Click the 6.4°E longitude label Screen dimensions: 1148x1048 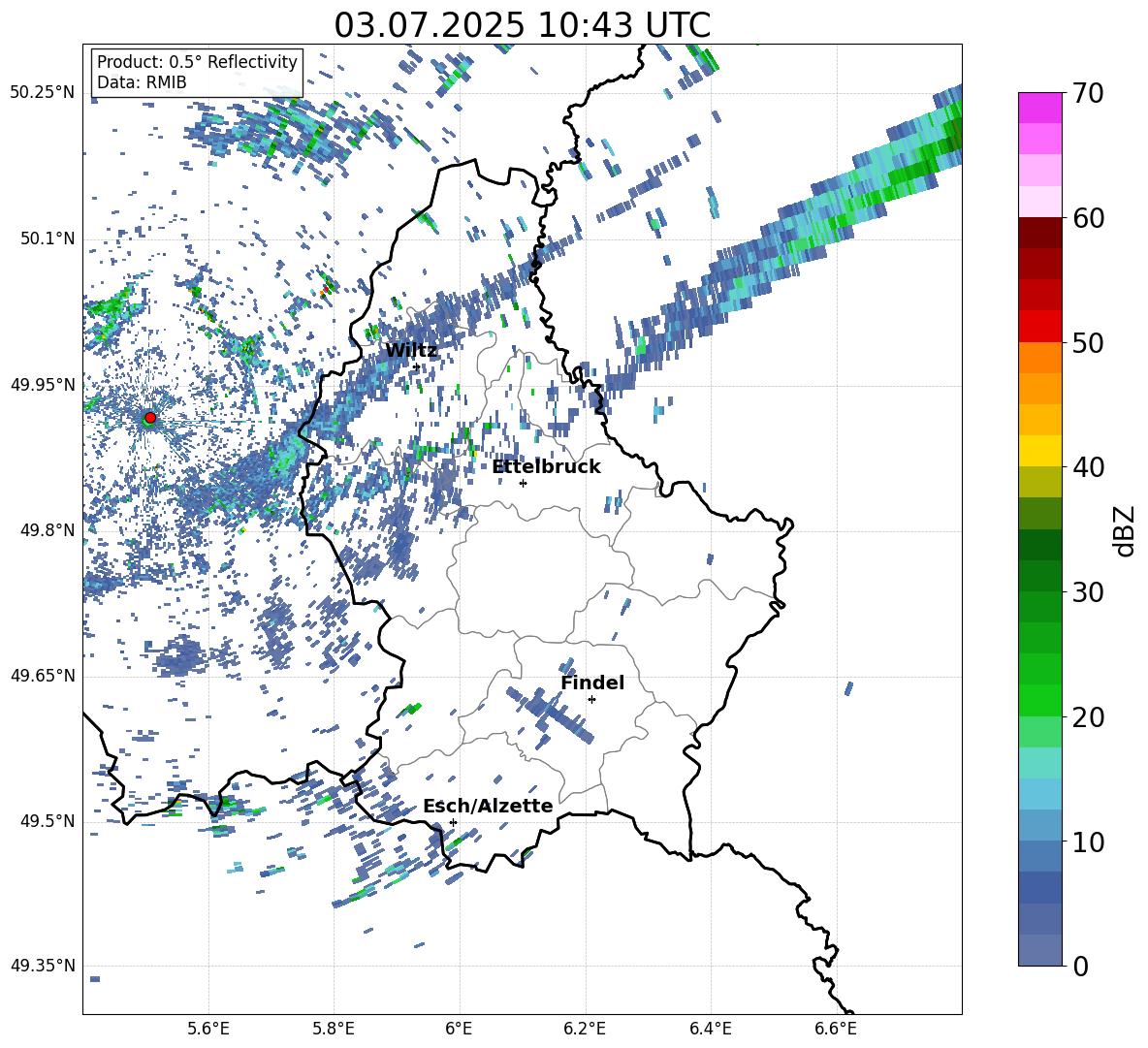pyautogui.click(x=710, y=1029)
